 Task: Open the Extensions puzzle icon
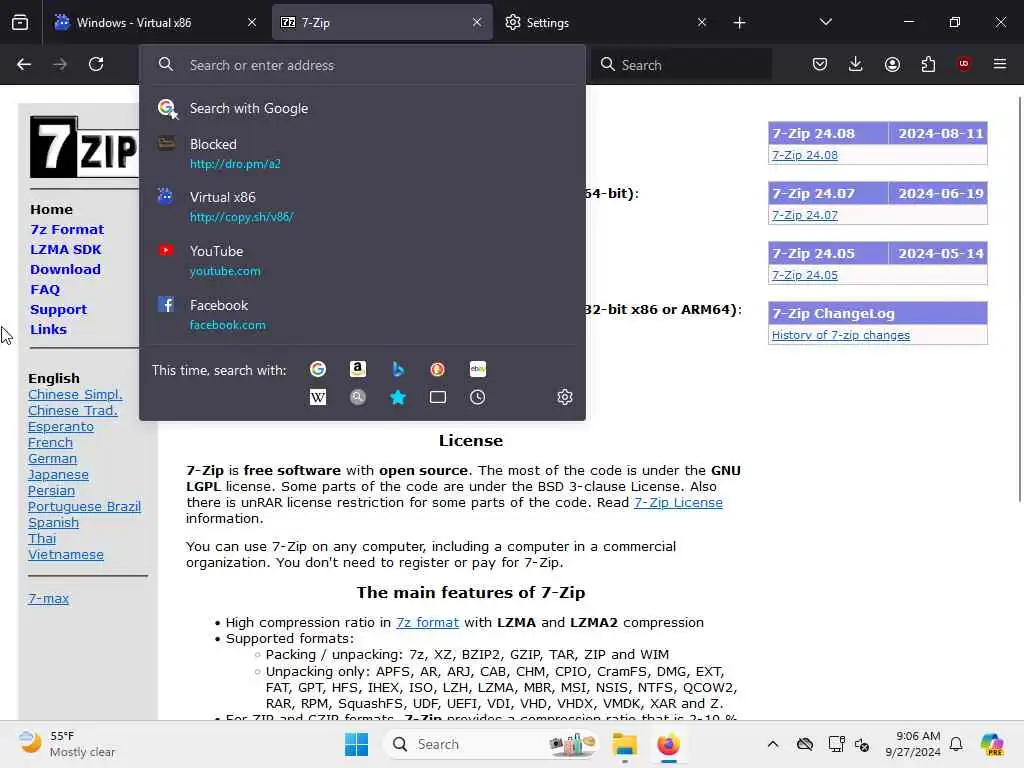tap(928, 64)
